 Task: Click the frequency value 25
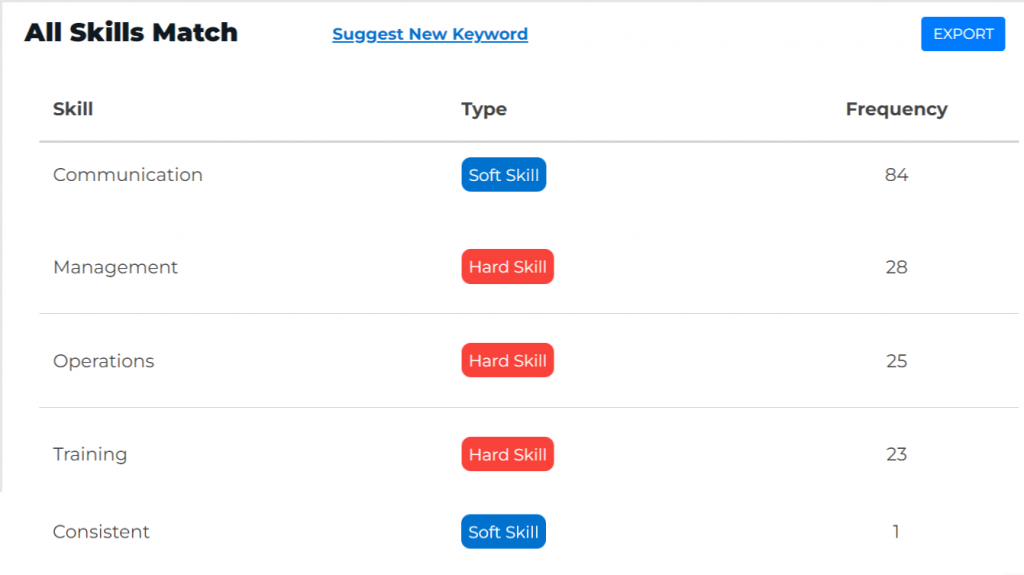(896, 361)
